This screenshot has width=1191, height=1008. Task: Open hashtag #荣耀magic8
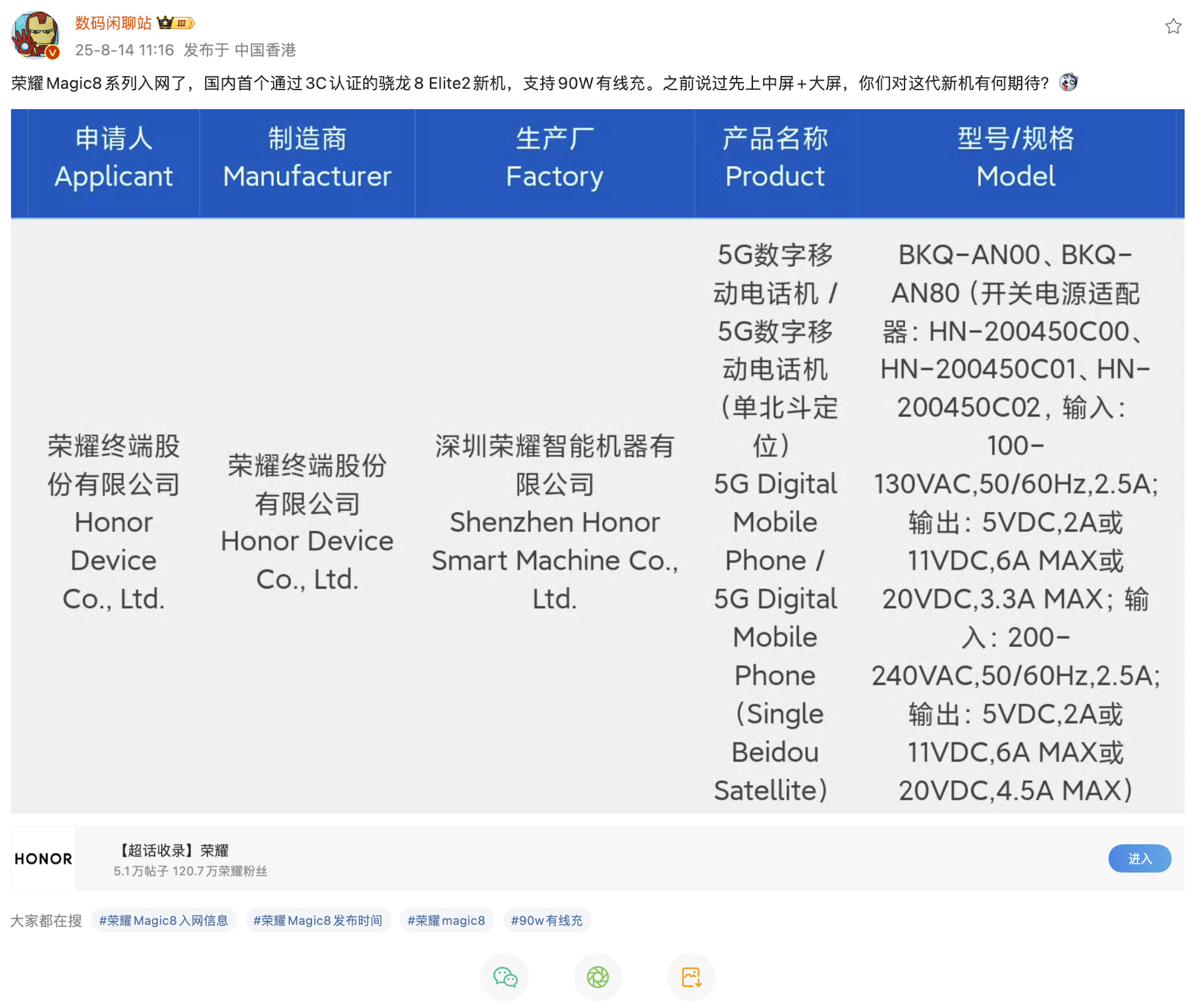tap(446, 920)
